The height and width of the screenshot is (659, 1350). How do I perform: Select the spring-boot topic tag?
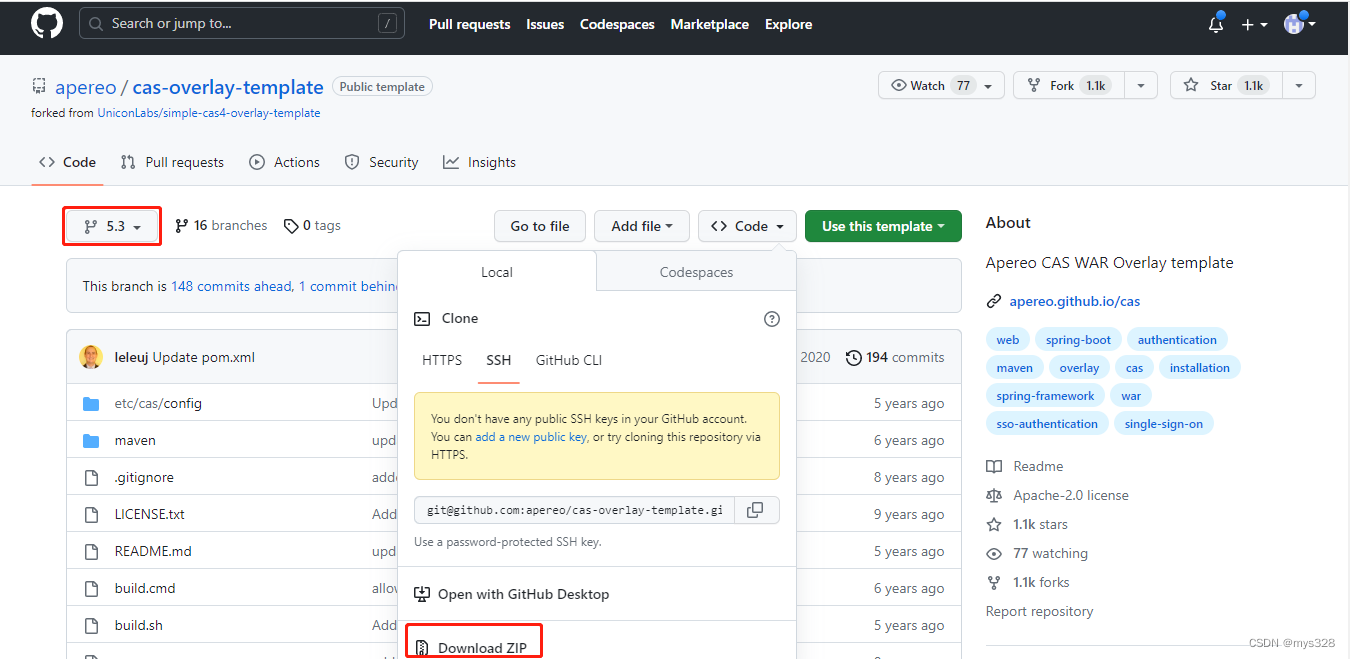coord(1078,340)
